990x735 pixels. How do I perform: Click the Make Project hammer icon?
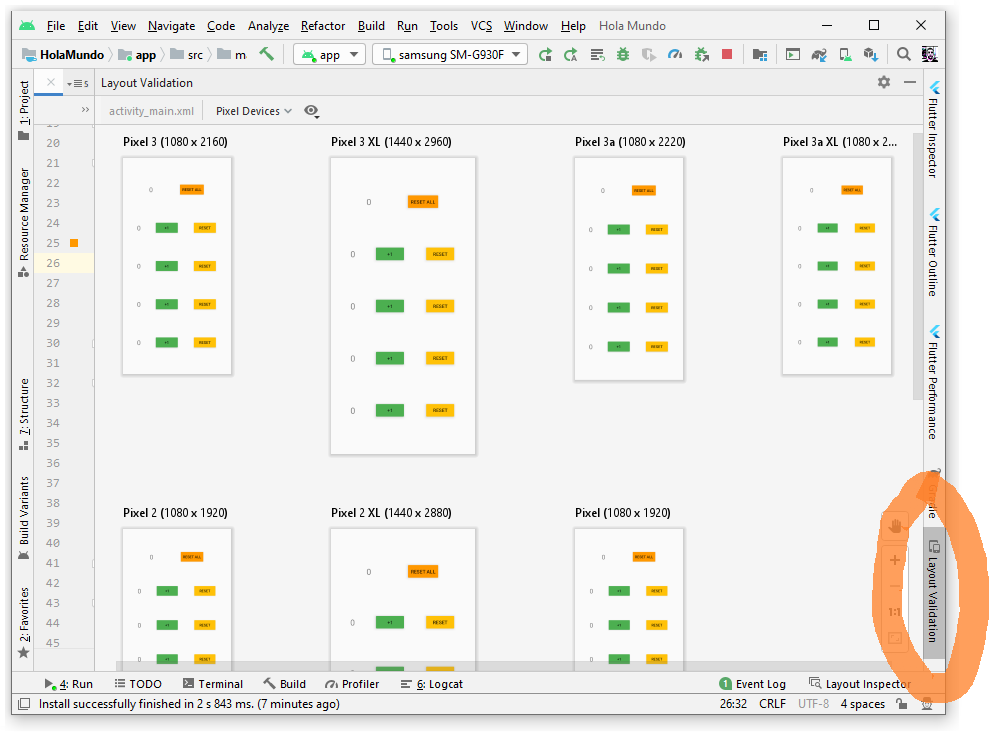click(266, 54)
